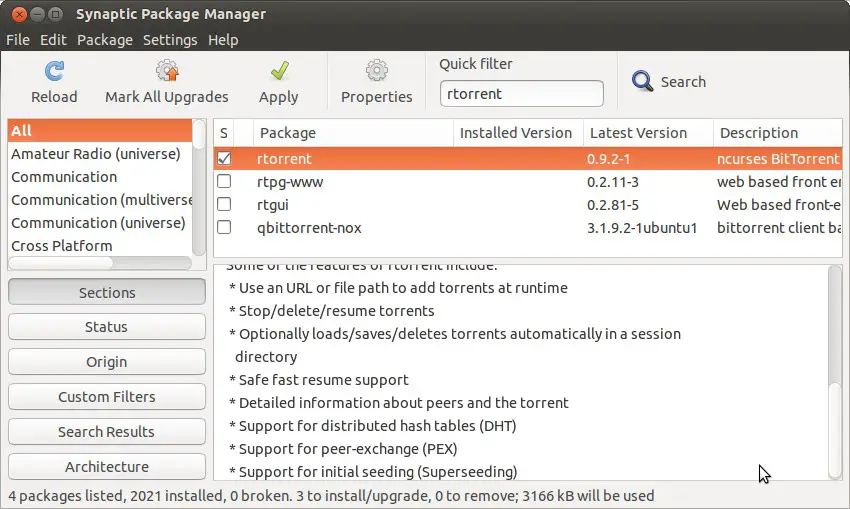Image resolution: width=850 pixels, height=509 pixels.
Task: Click the sections list horizontal scrollbar
Action: click(x=100, y=263)
